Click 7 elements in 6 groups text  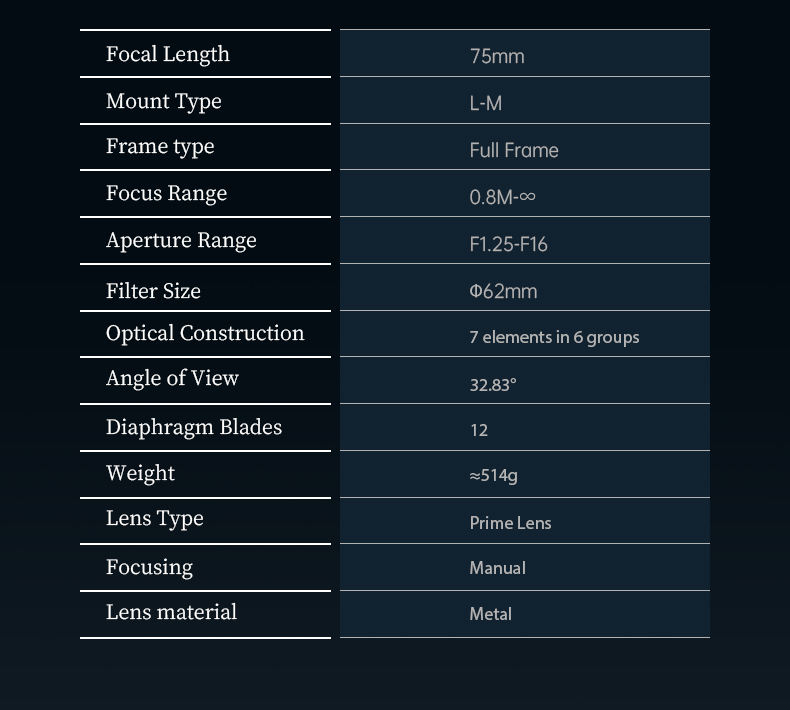pos(554,337)
